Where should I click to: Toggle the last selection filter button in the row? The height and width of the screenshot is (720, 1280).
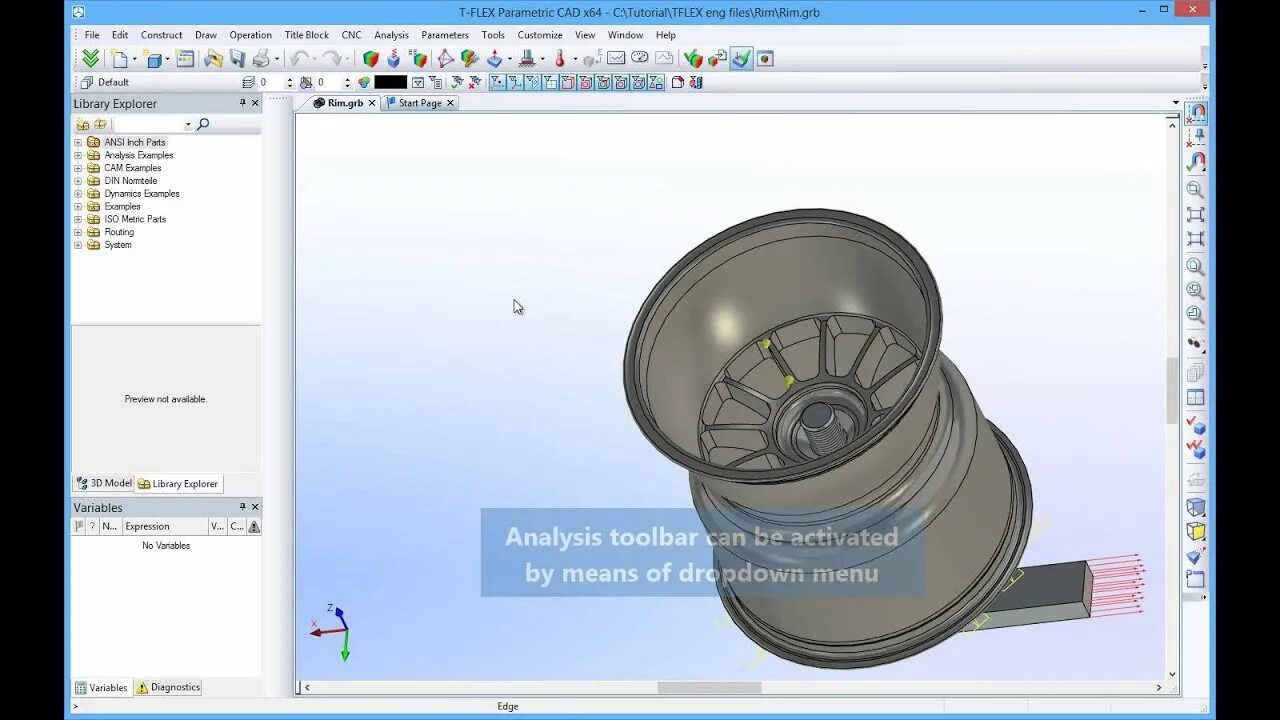click(655, 82)
